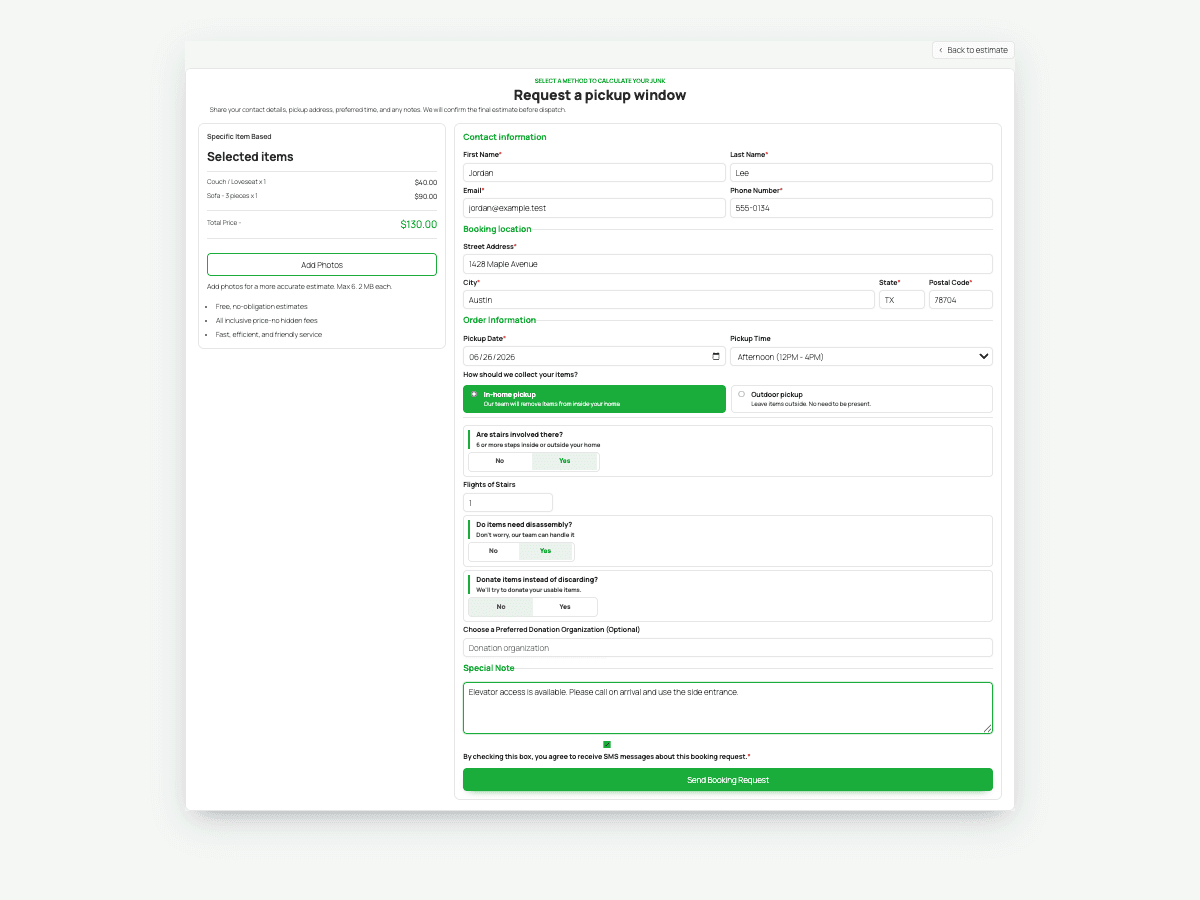Edit the Street Address field

point(728,264)
